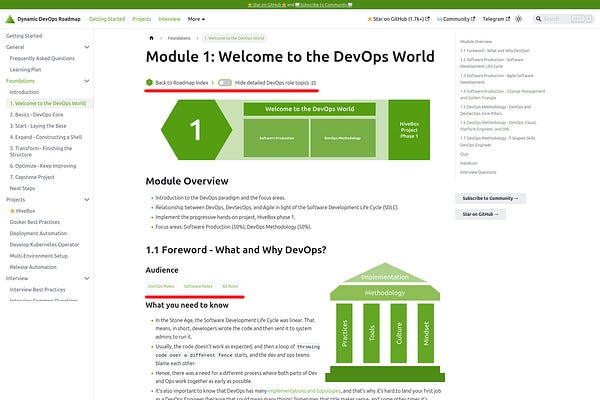The height and width of the screenshot is (400, 600).
Task: Open Docker Best Practices in sidebar
Action: (35, 222)
